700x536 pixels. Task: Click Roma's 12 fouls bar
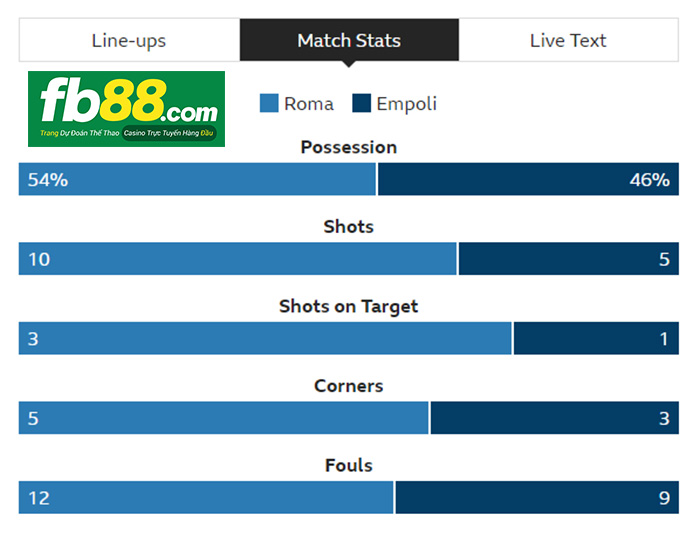point(206,497)
